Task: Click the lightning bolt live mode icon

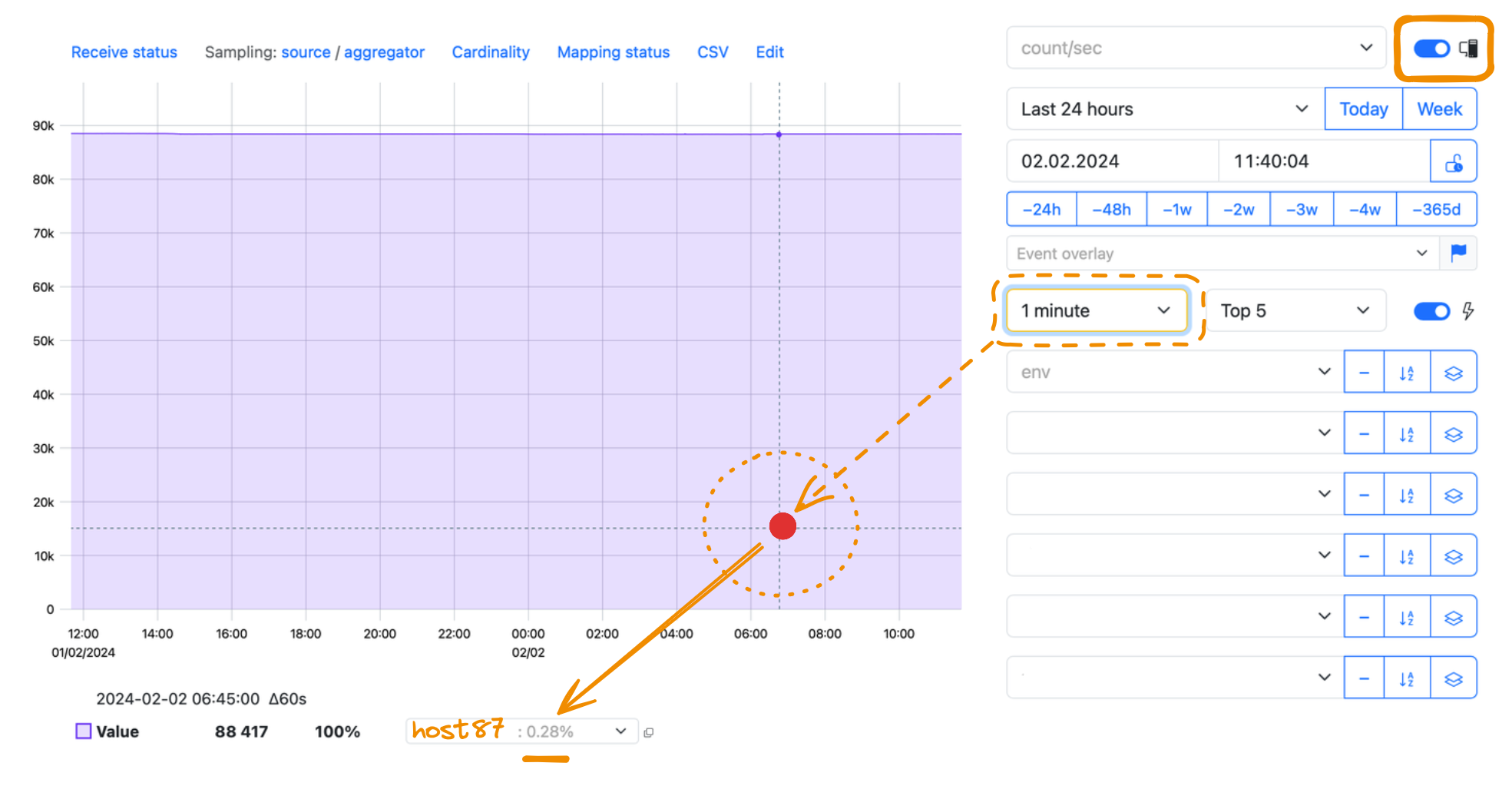Action: pyautogui.click(x=1467, y=311)
